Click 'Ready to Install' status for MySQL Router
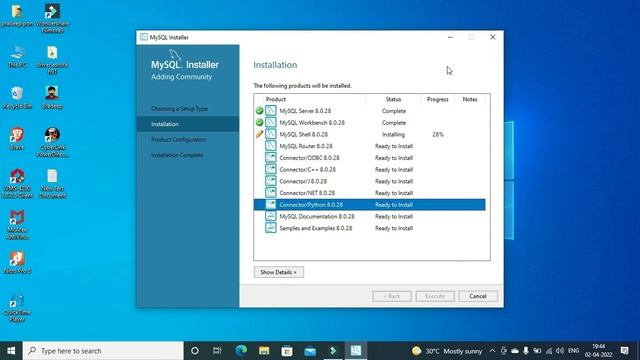Viewport: 640px width, 360px height. pyautogui.click(x=394, y=146)
